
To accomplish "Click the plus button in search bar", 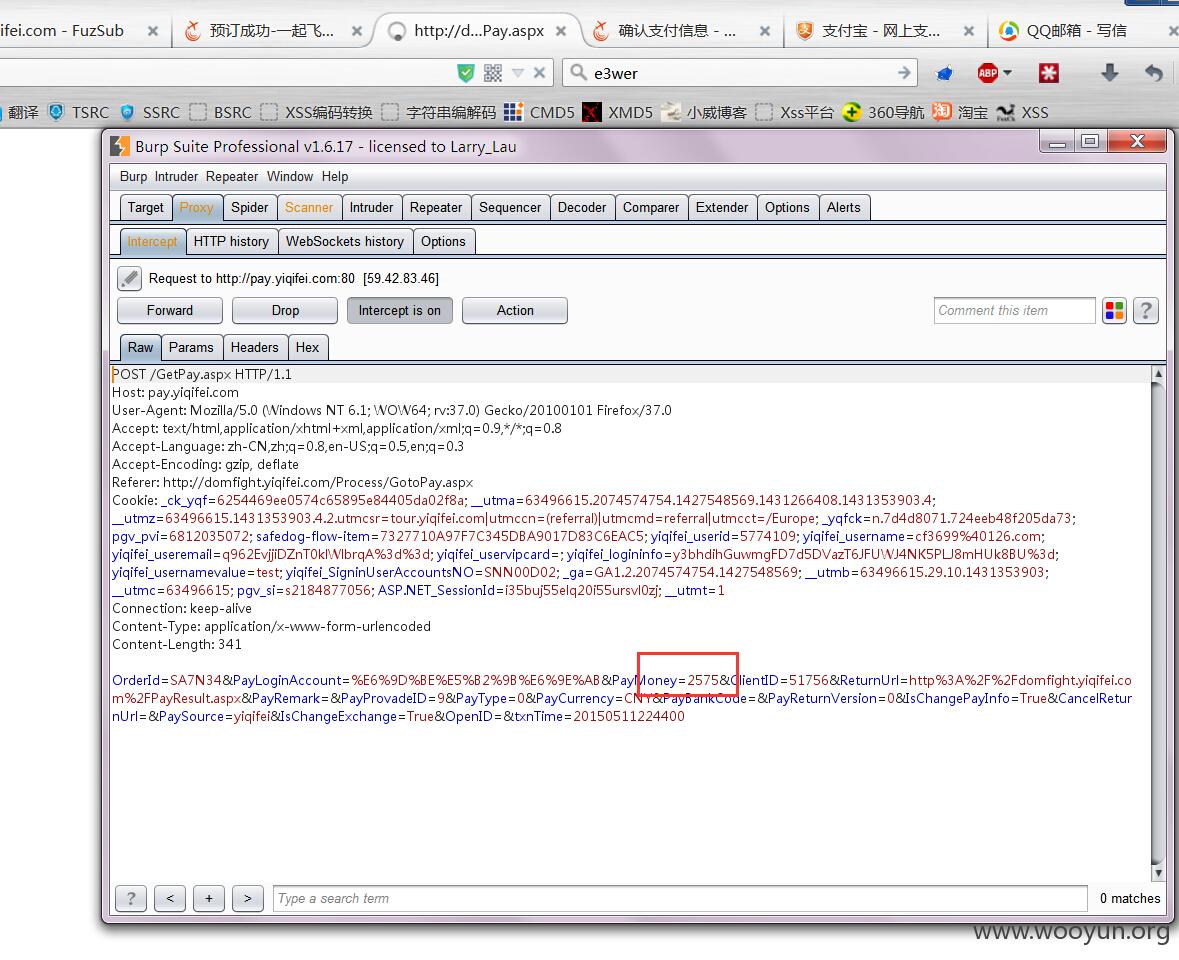I will pyautogui.click(x=209, y=898).
